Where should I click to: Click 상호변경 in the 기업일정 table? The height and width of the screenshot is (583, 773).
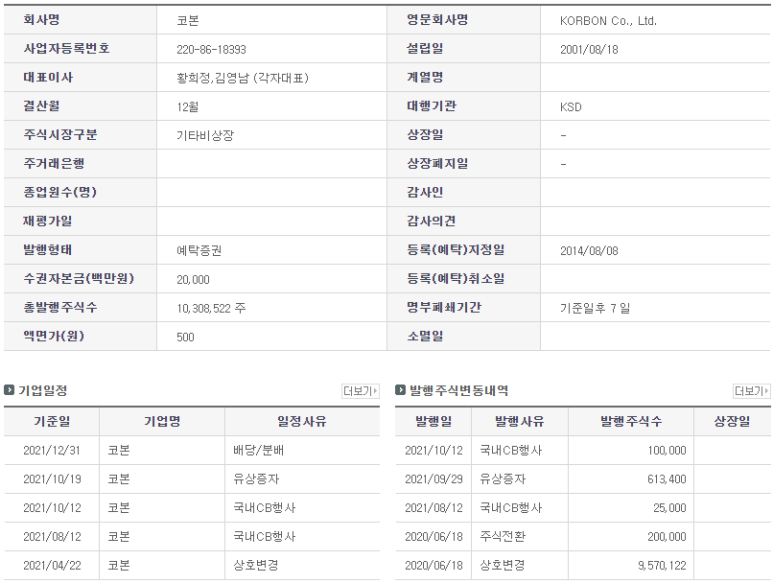pos(256,565)
